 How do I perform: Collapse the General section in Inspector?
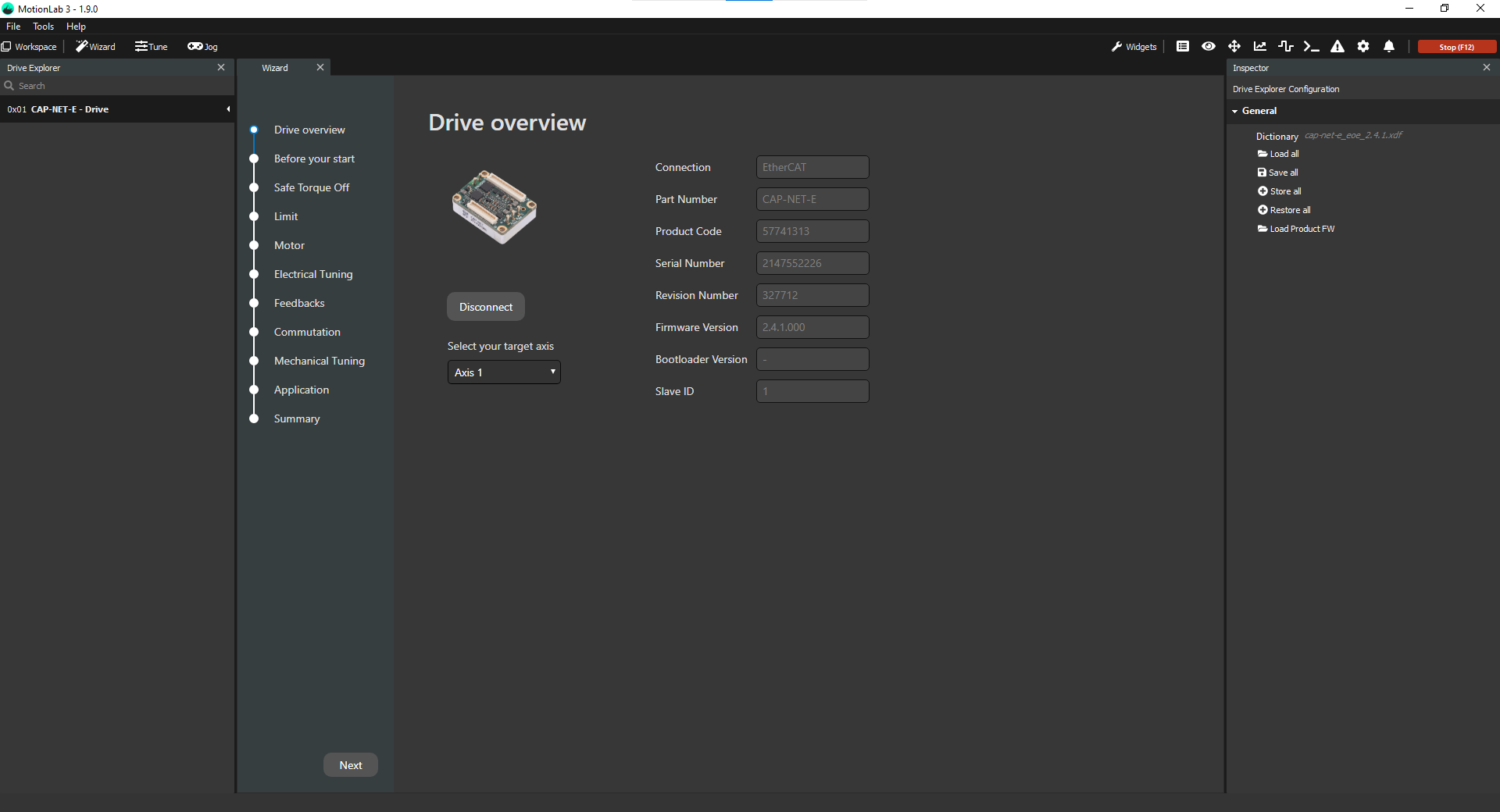tap(1236, 111)
